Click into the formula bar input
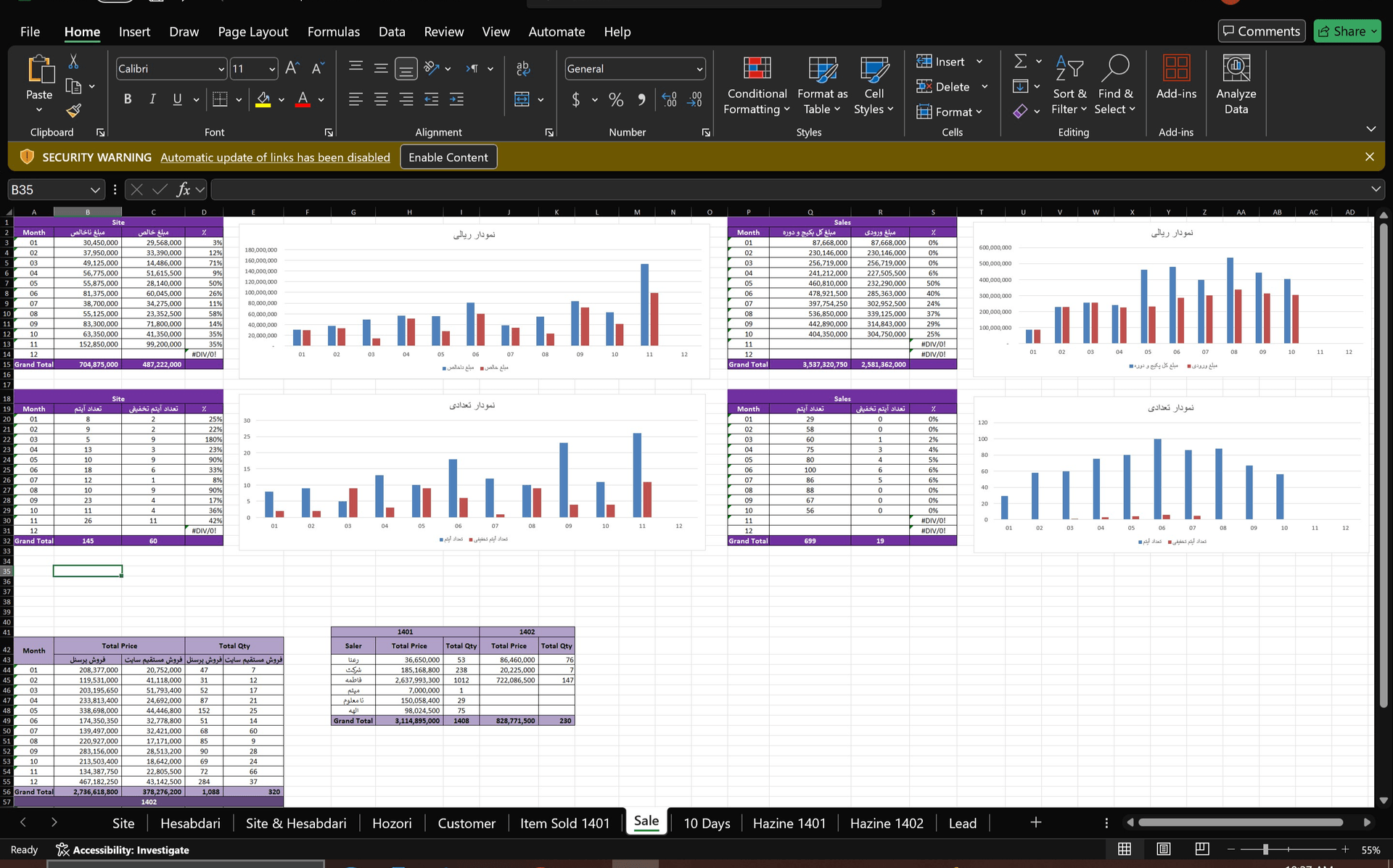Image resolution: width=1393 pixels, height=868 pixels. [x=789, y=190]
